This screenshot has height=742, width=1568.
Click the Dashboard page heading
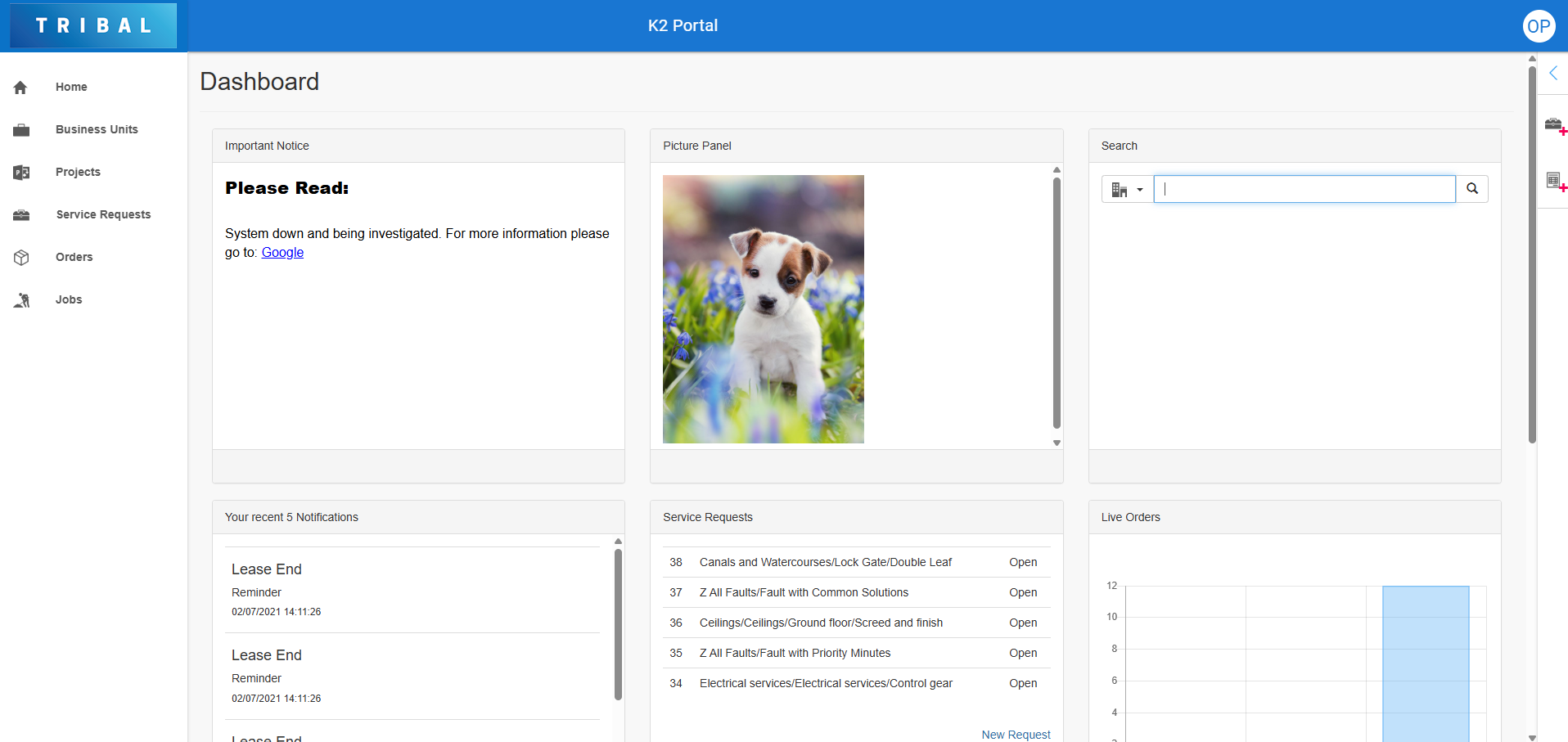(x=259, y=82)
